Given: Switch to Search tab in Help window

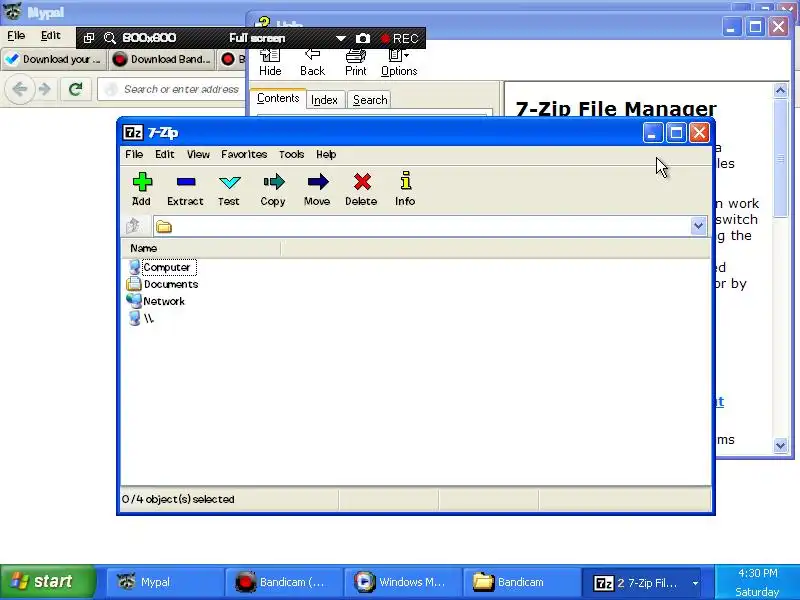Looking at the screenshot, I should pos(370,100).
